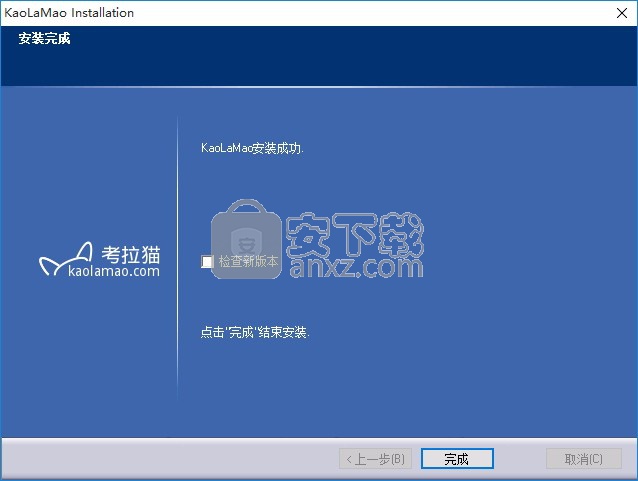Click the KaoLaMao Installation title bar text
This screenshot has width=638, height=481.
pos(69,13)
